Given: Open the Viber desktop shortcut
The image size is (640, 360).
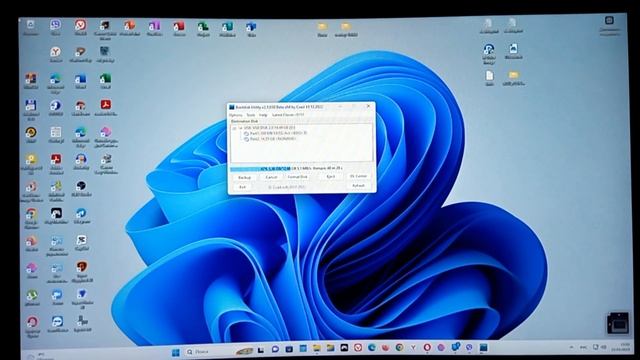Looking at the screenshot, I should 56,27.
